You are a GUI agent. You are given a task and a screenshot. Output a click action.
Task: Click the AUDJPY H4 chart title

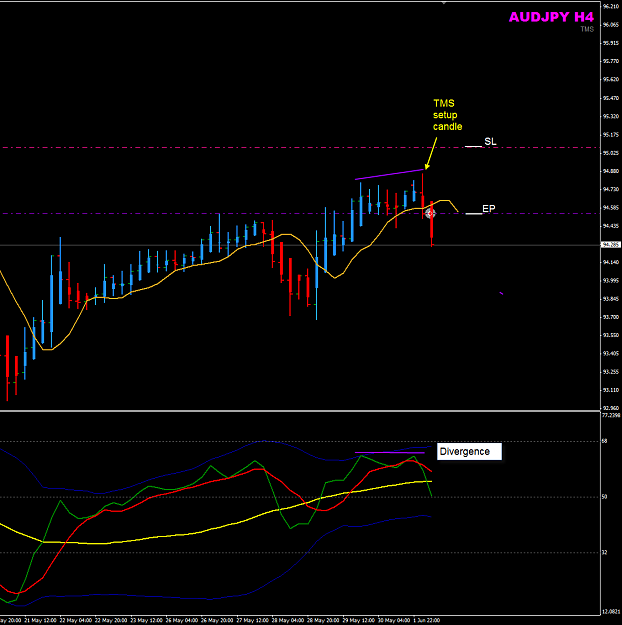point(551,17)
